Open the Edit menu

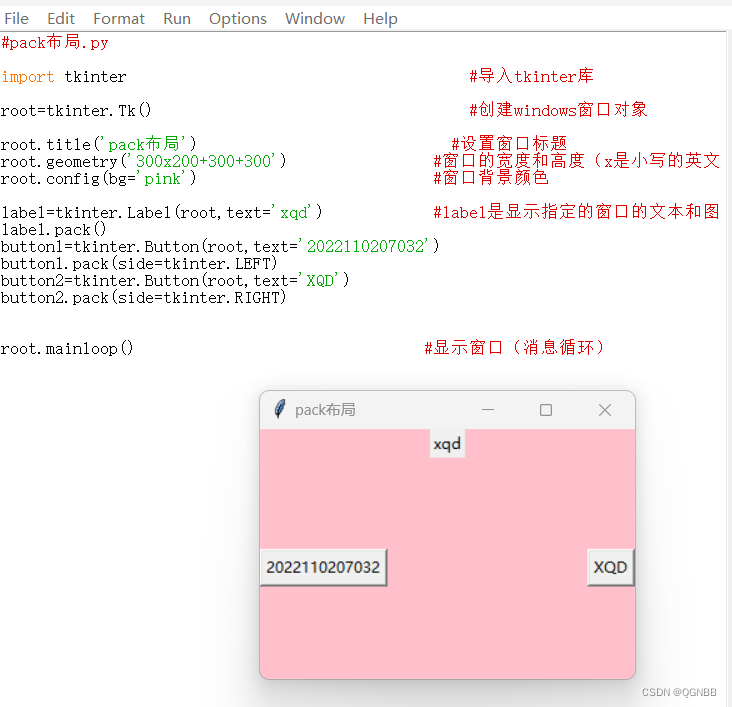(61, 19)
